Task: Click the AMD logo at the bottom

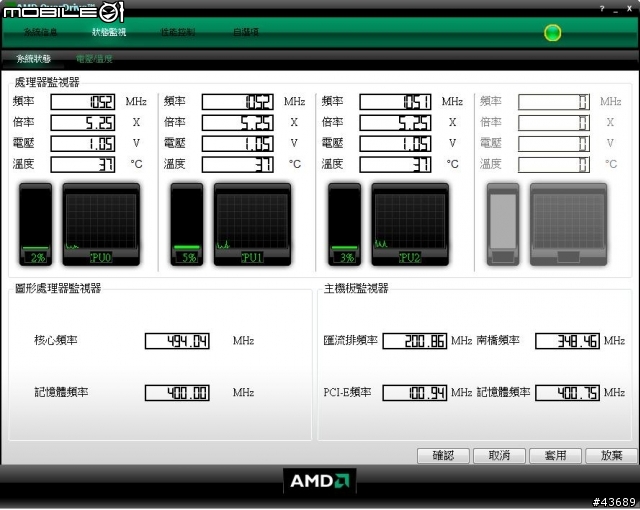Action: pos(320,481)
